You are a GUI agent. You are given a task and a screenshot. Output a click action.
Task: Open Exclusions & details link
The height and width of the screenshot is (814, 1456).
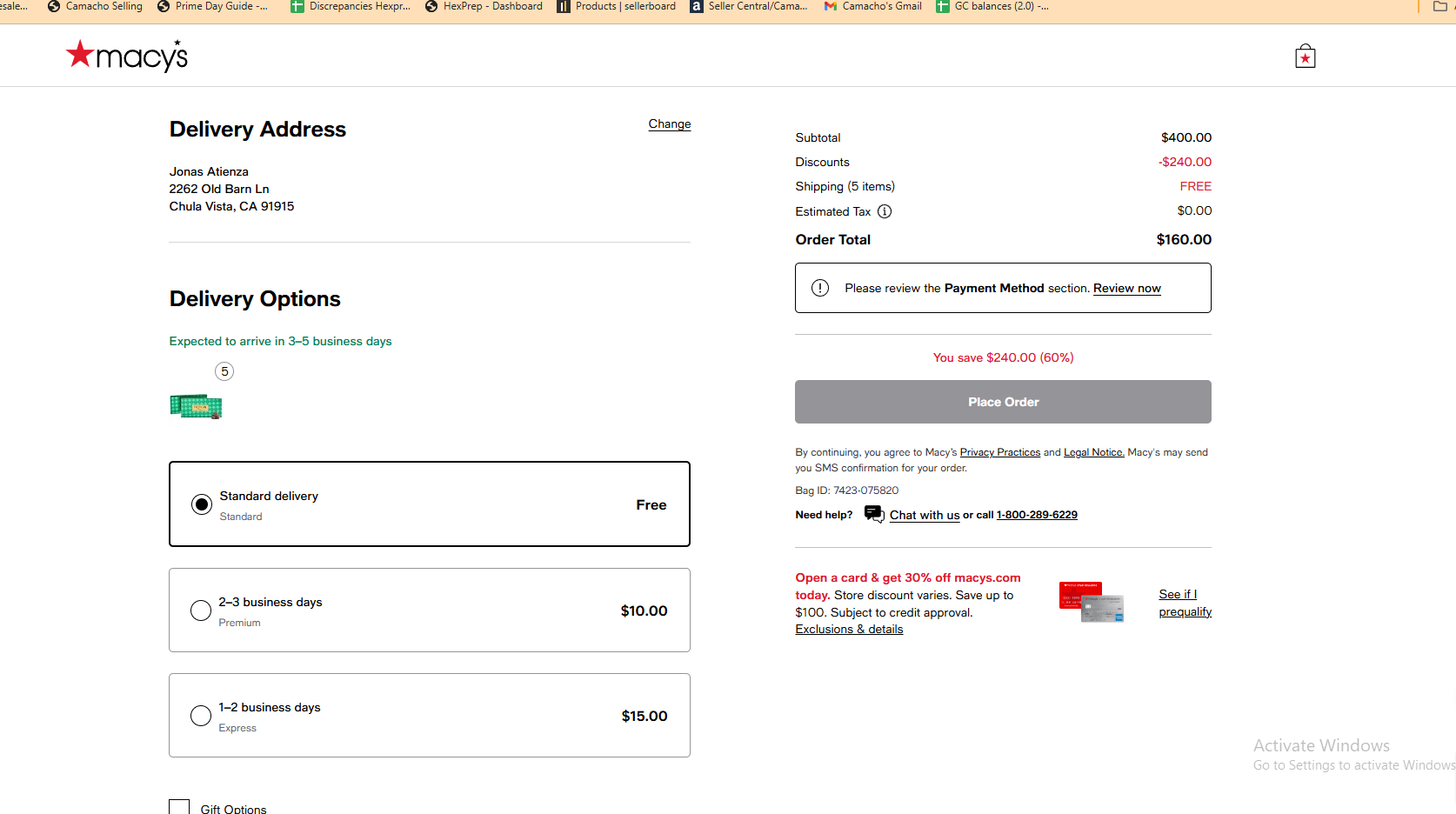click(849, 630)
